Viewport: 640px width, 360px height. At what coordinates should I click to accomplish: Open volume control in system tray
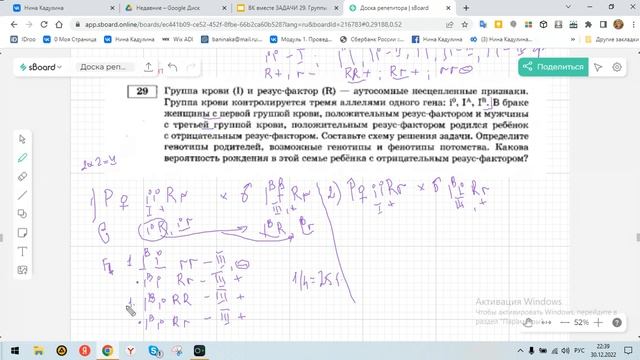tap(565, 351)
